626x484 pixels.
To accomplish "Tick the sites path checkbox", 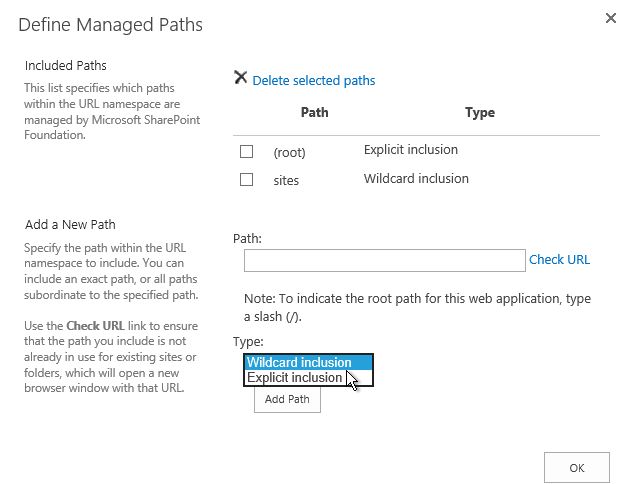I will click(246, 180).
